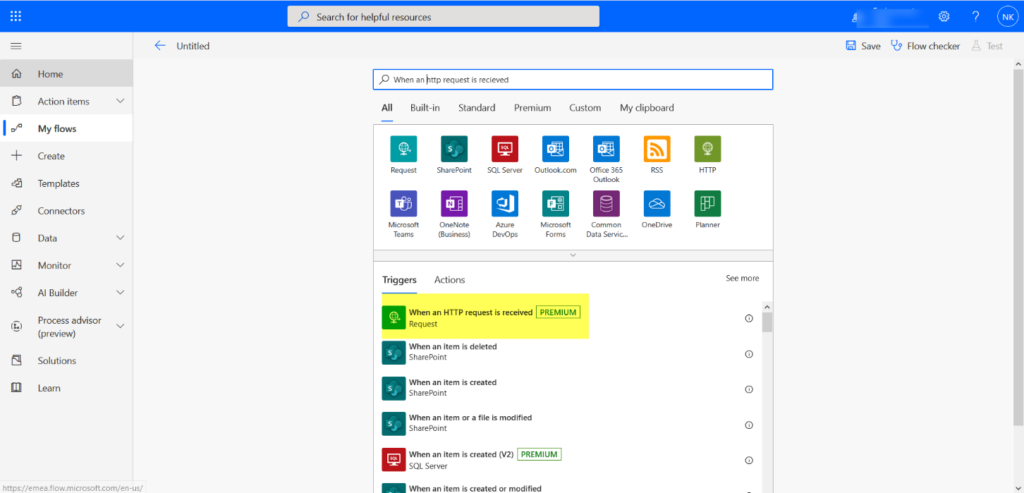The width and height of the screenshot is (1024, 493).
Task: Select the SQL Server connector icon
Action: coord(505,149)
